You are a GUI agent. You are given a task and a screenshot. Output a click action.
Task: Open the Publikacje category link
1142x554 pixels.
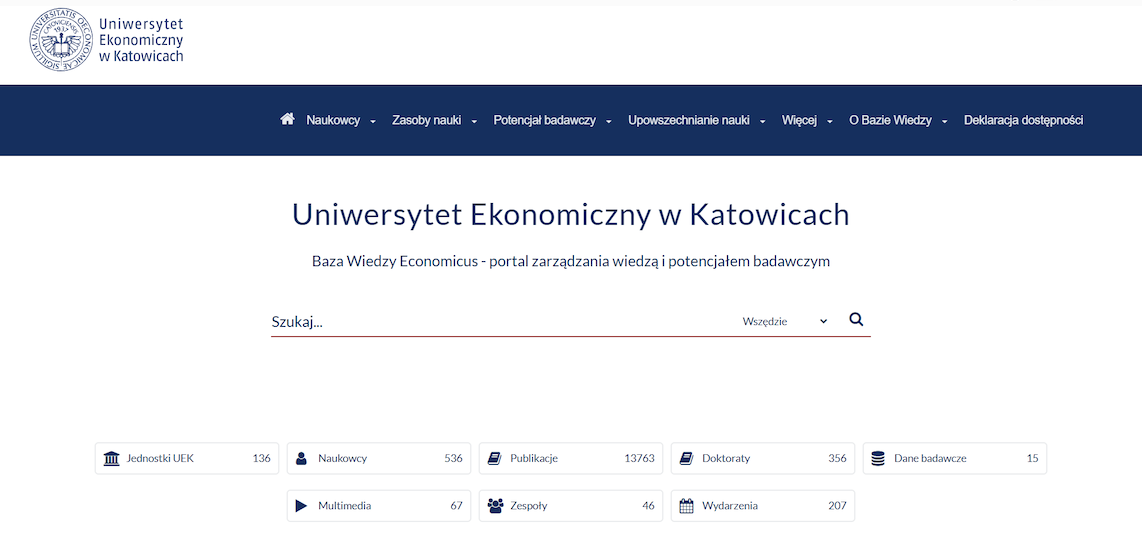click(571, 459)
